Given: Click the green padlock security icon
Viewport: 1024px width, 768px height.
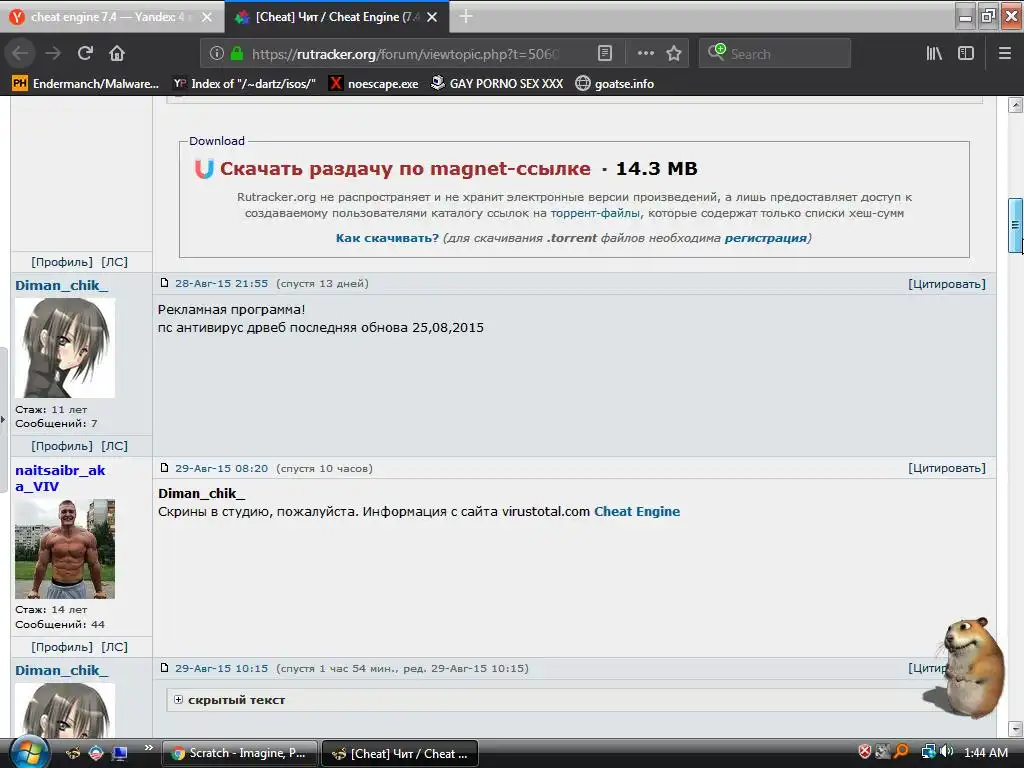Looking at the screenshot, I should pos(237,54).
